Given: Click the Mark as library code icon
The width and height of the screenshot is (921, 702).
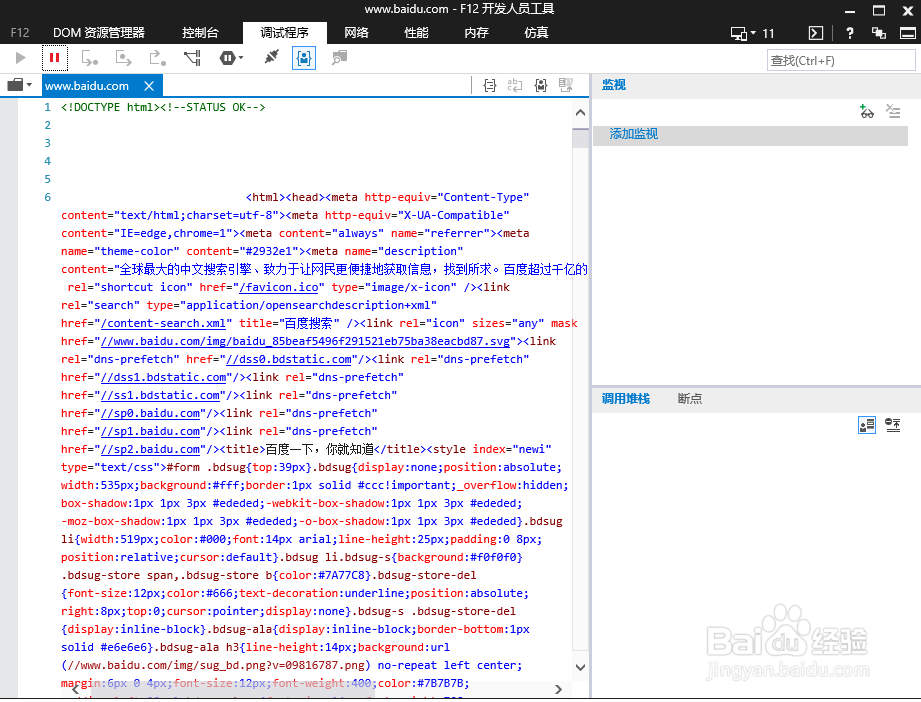Looking at the screenshot, I should (x=541, y=86).
